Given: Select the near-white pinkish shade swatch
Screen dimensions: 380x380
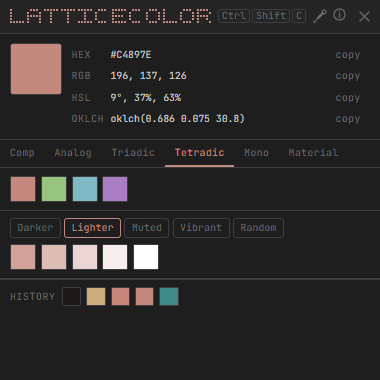Looking at the screenshot, I should [x=115, y=257].
